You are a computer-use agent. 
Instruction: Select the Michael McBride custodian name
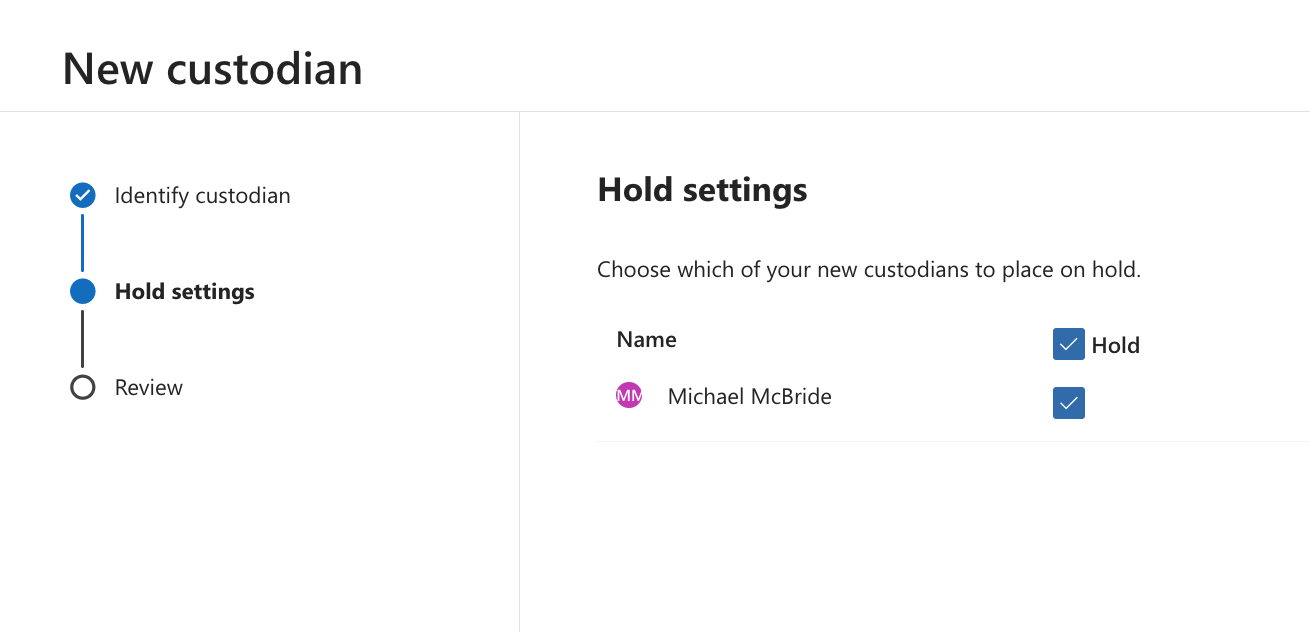(749, 396)
